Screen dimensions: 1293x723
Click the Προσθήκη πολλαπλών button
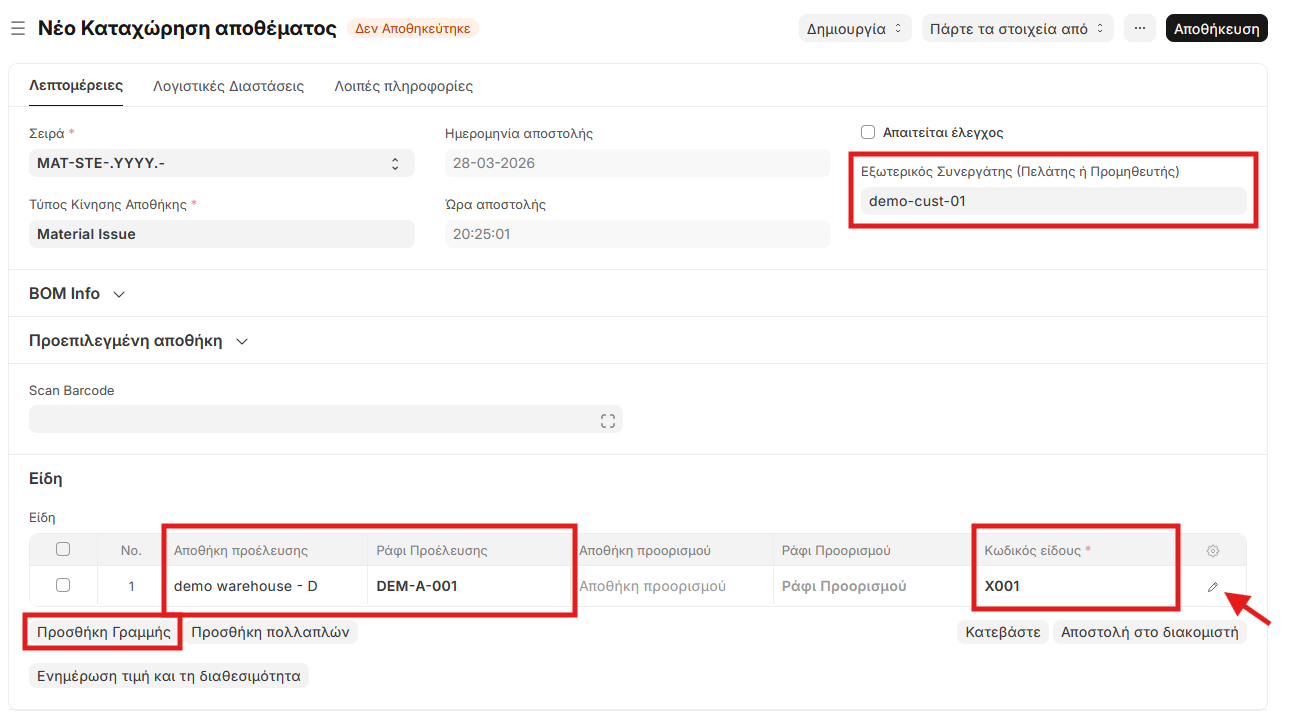(x=270, y=632)
